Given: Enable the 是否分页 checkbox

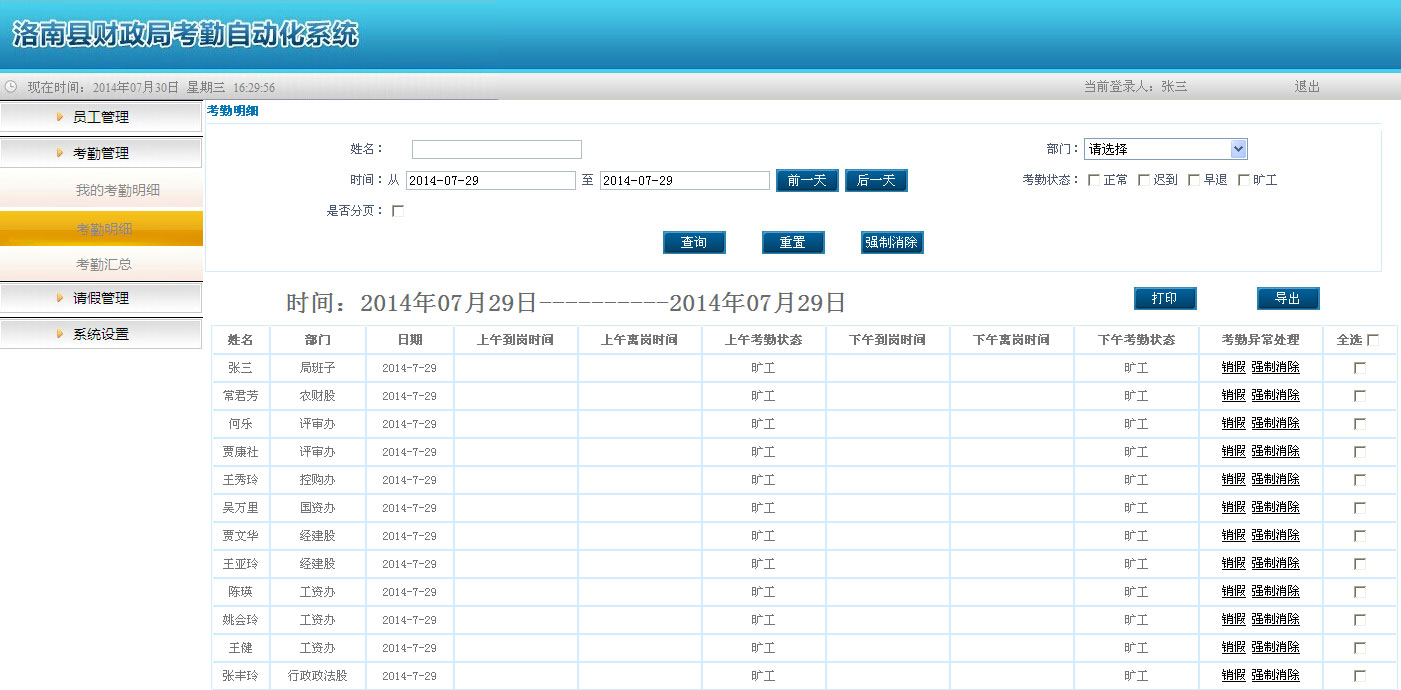Looking at the screenshot, I should click(x=398, y=211).
